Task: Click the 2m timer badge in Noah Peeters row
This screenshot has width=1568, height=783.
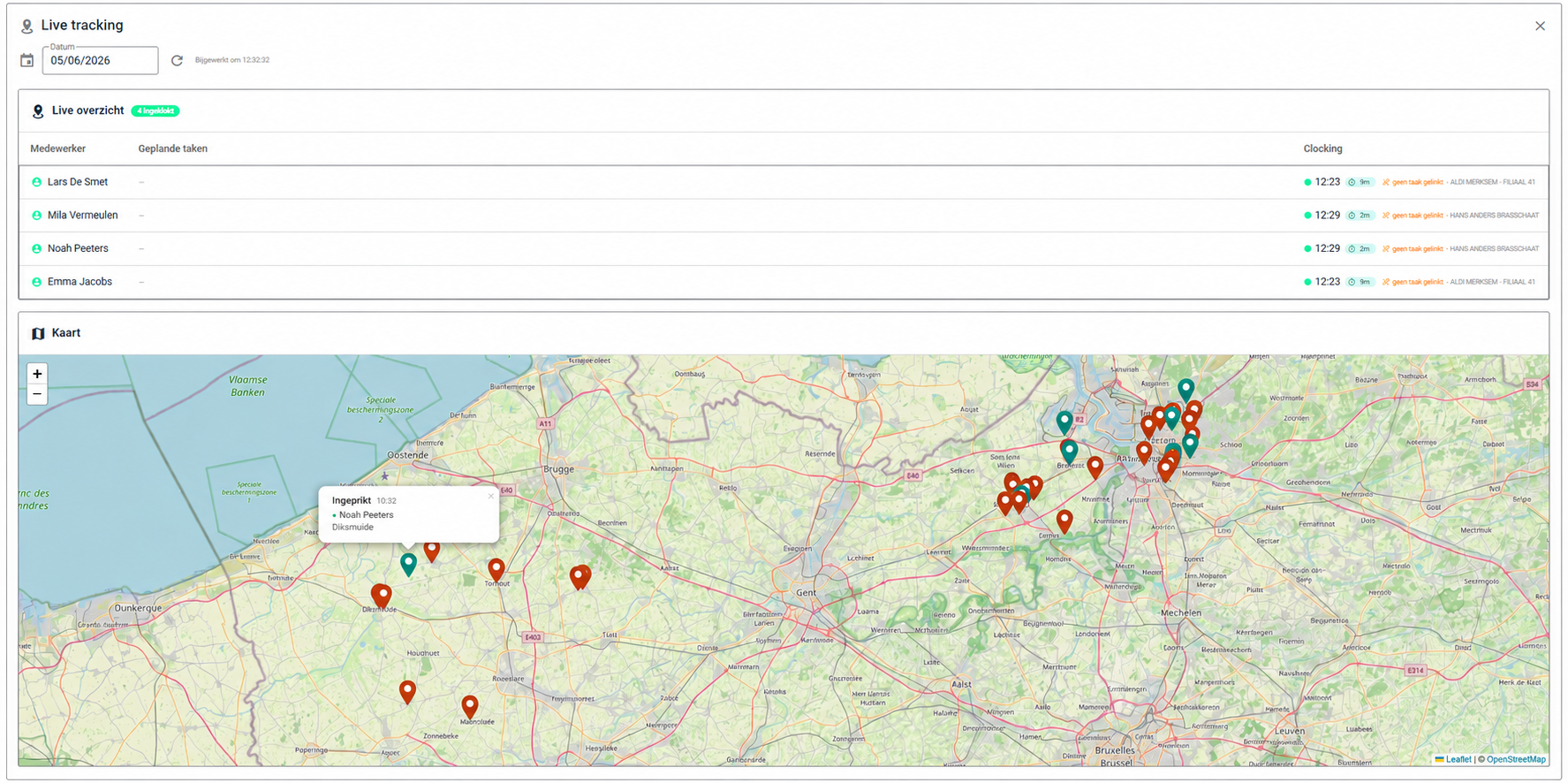Action: click(1360, 249)
